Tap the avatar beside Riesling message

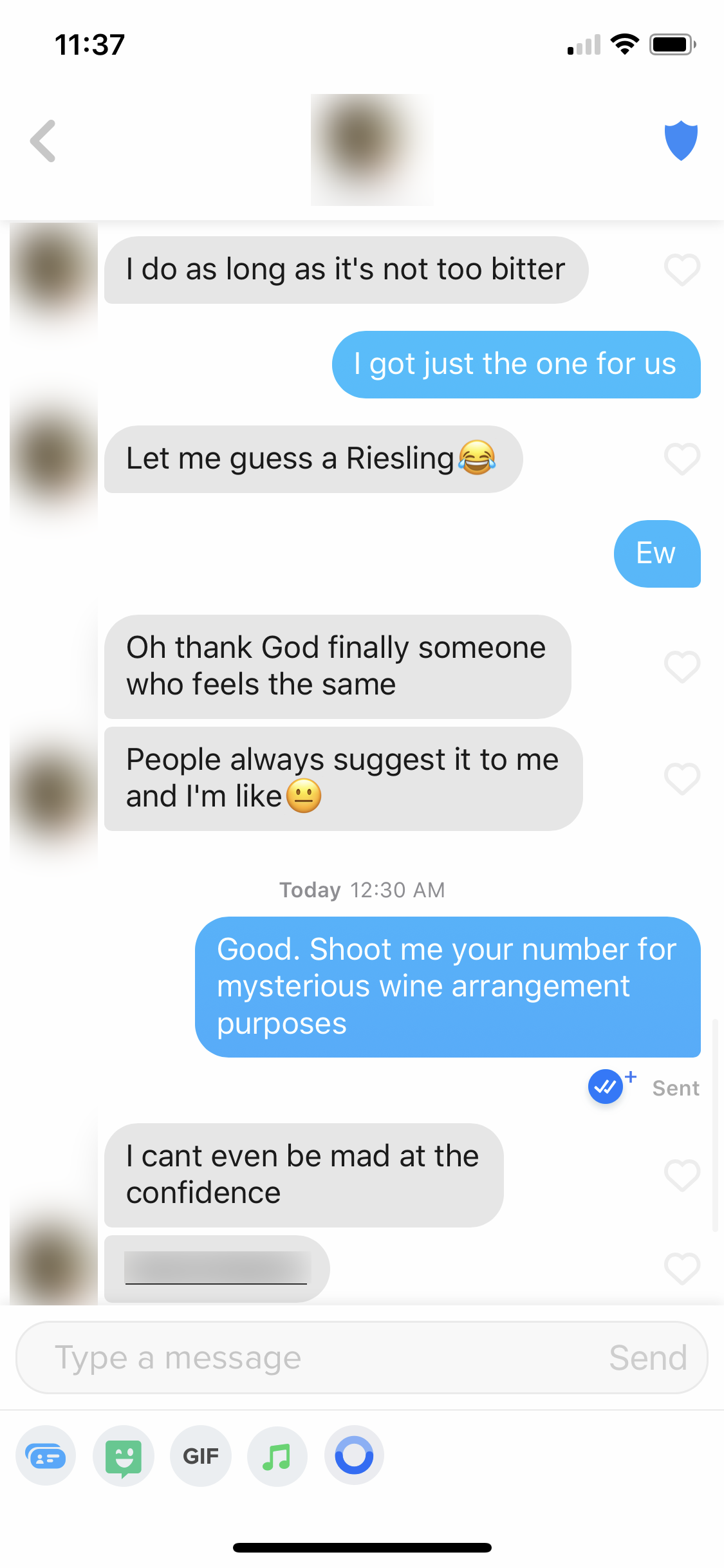(x=54, y=460)
